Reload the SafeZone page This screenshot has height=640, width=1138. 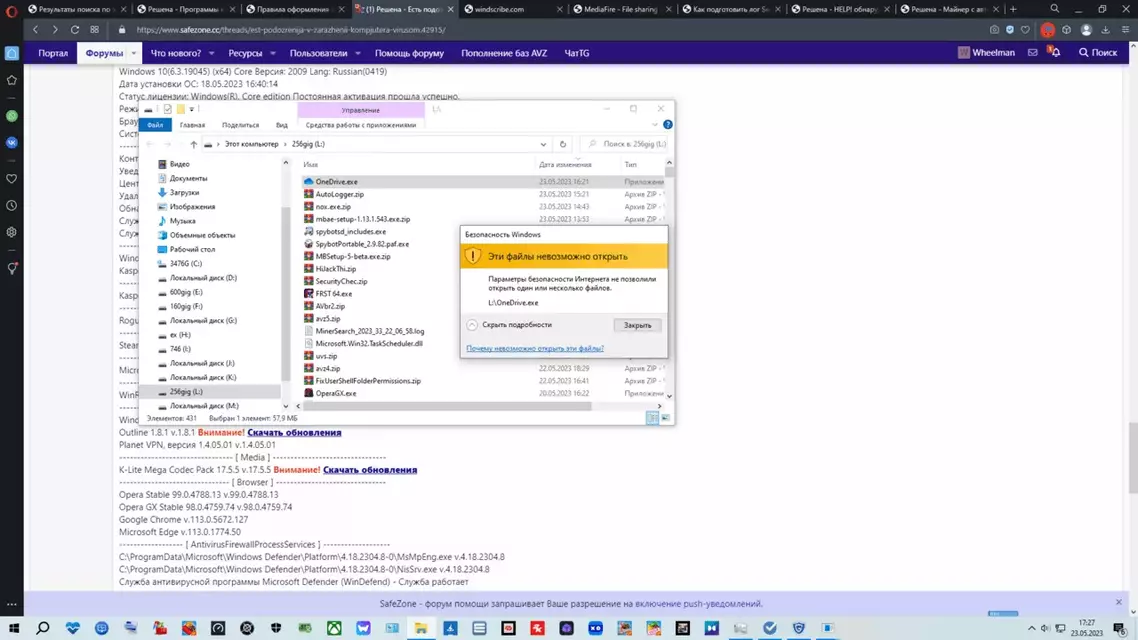click(75, 30)
